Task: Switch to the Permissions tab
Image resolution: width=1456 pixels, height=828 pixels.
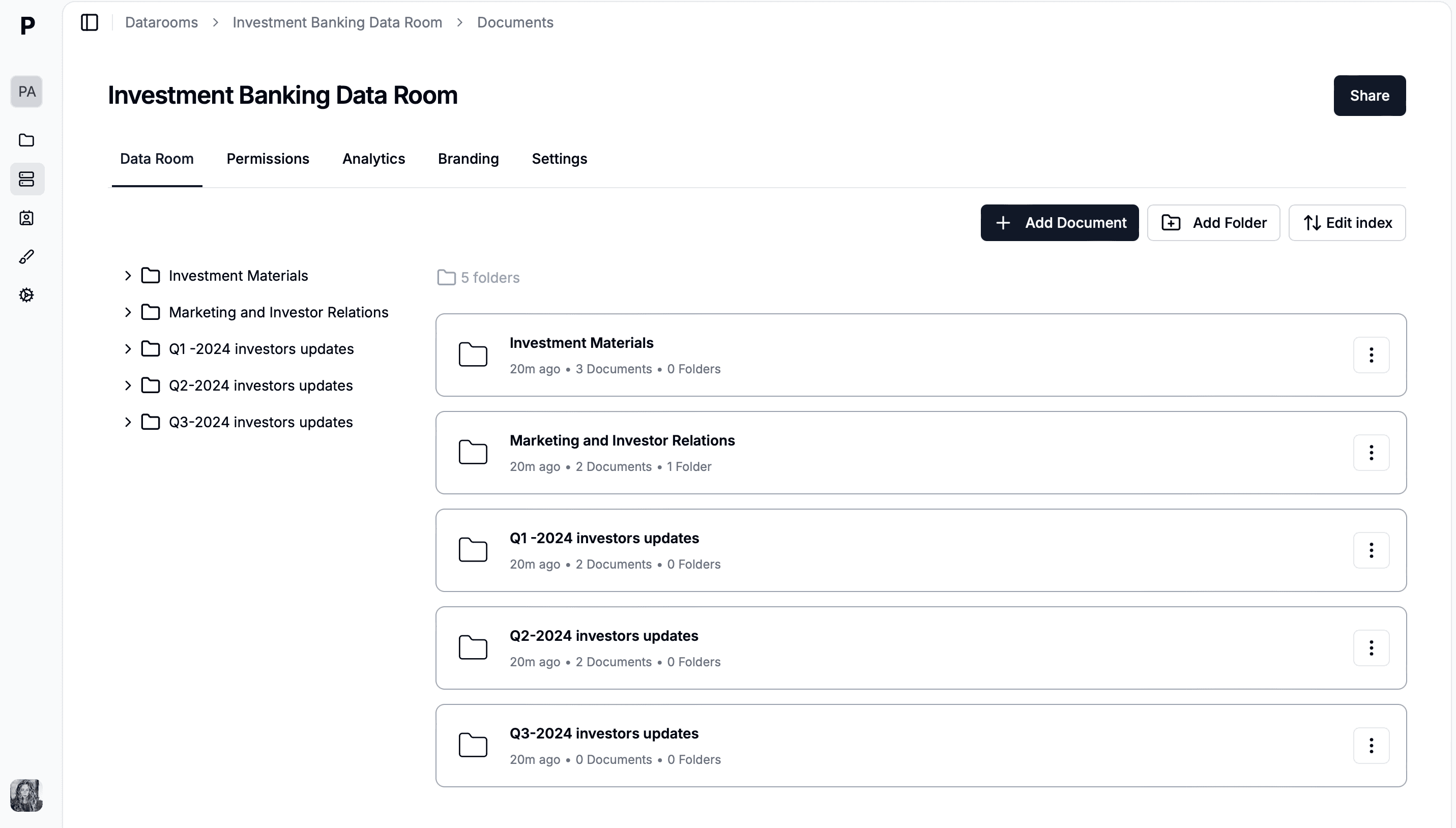Action: [268, 159]
